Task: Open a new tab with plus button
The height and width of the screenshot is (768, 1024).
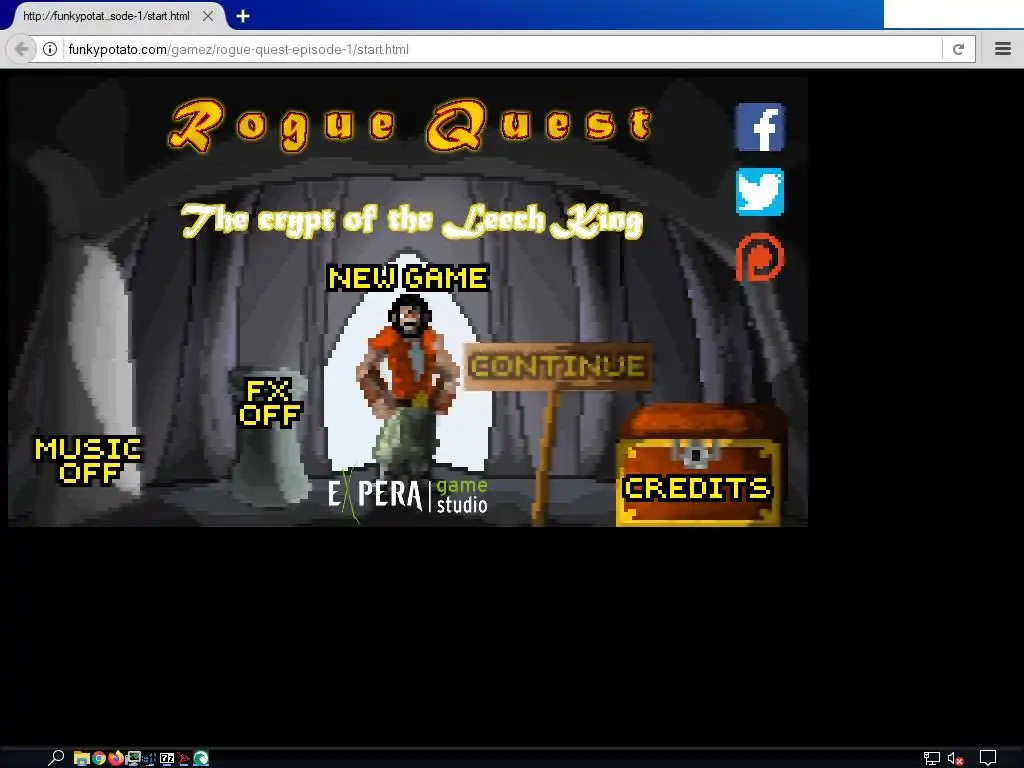Action: click(243, 16)
